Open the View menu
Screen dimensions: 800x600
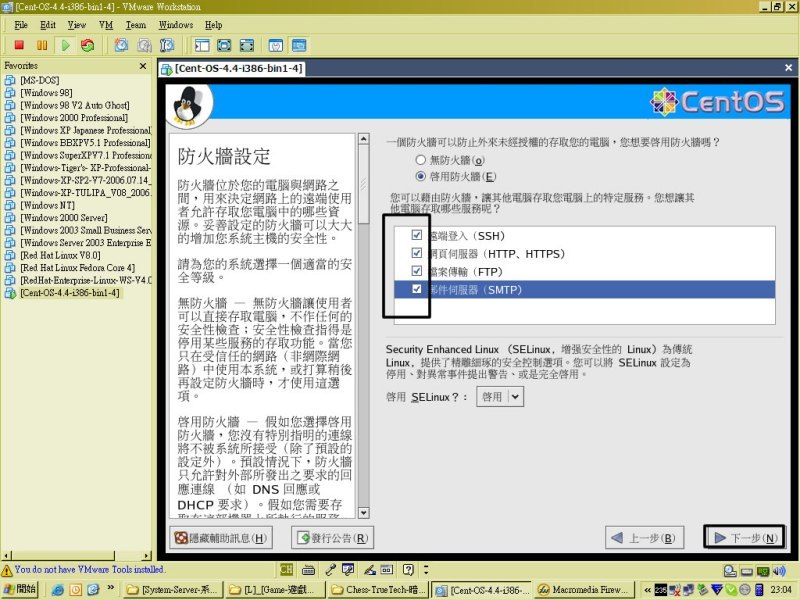click(77, 25)
